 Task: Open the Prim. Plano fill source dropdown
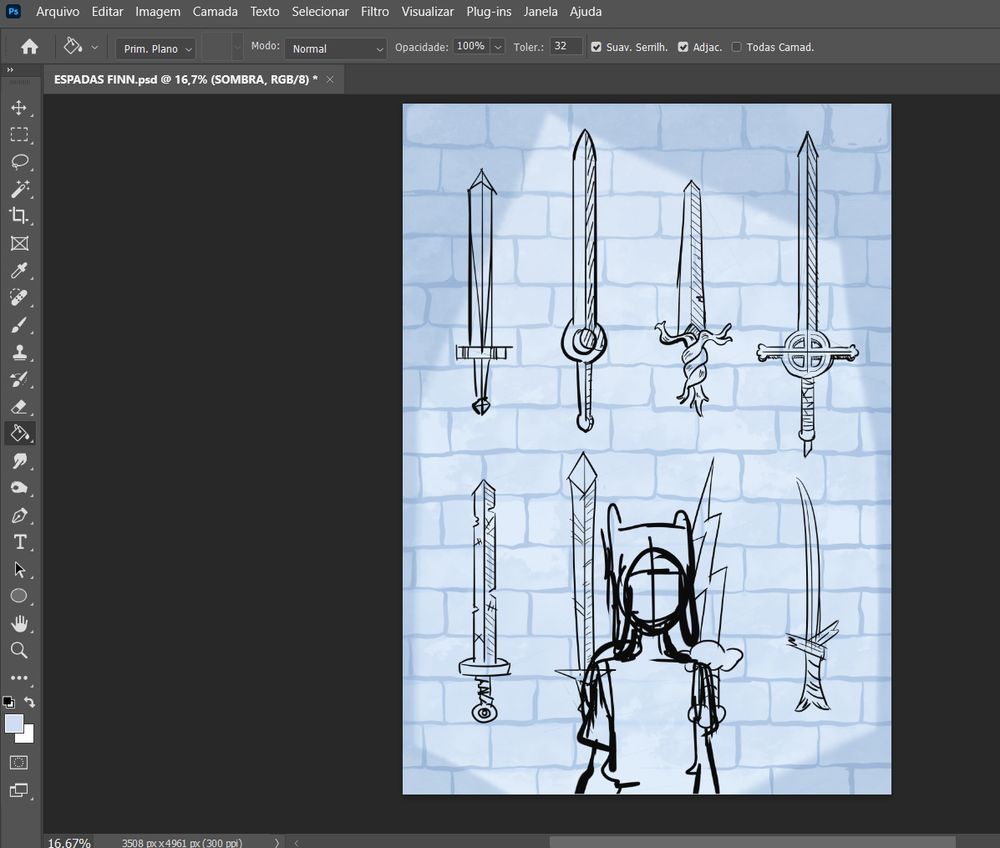pos(156,48)
